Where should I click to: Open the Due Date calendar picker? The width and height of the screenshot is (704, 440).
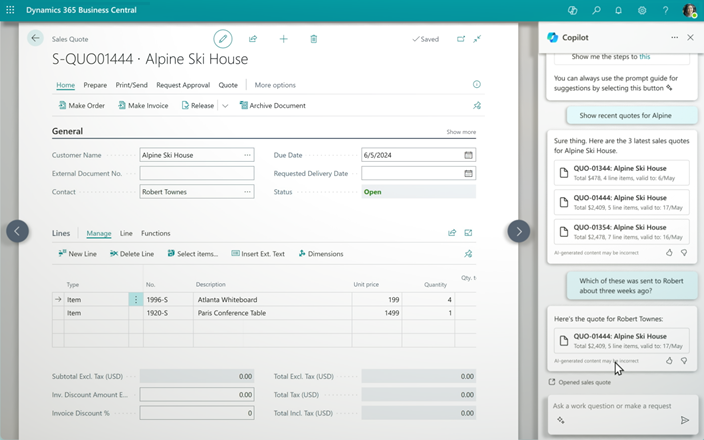coord(468,155)
